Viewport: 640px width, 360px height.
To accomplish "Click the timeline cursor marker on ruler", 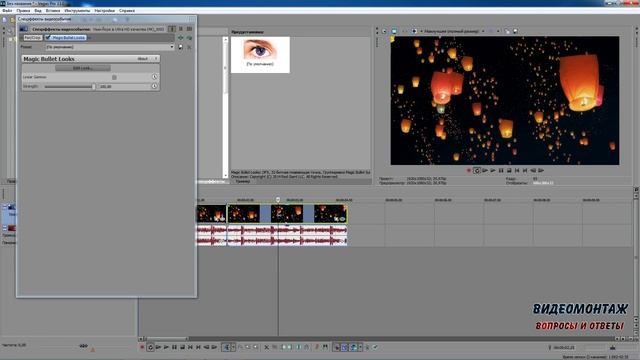I will pyautogui.click(x=278, y=200).
